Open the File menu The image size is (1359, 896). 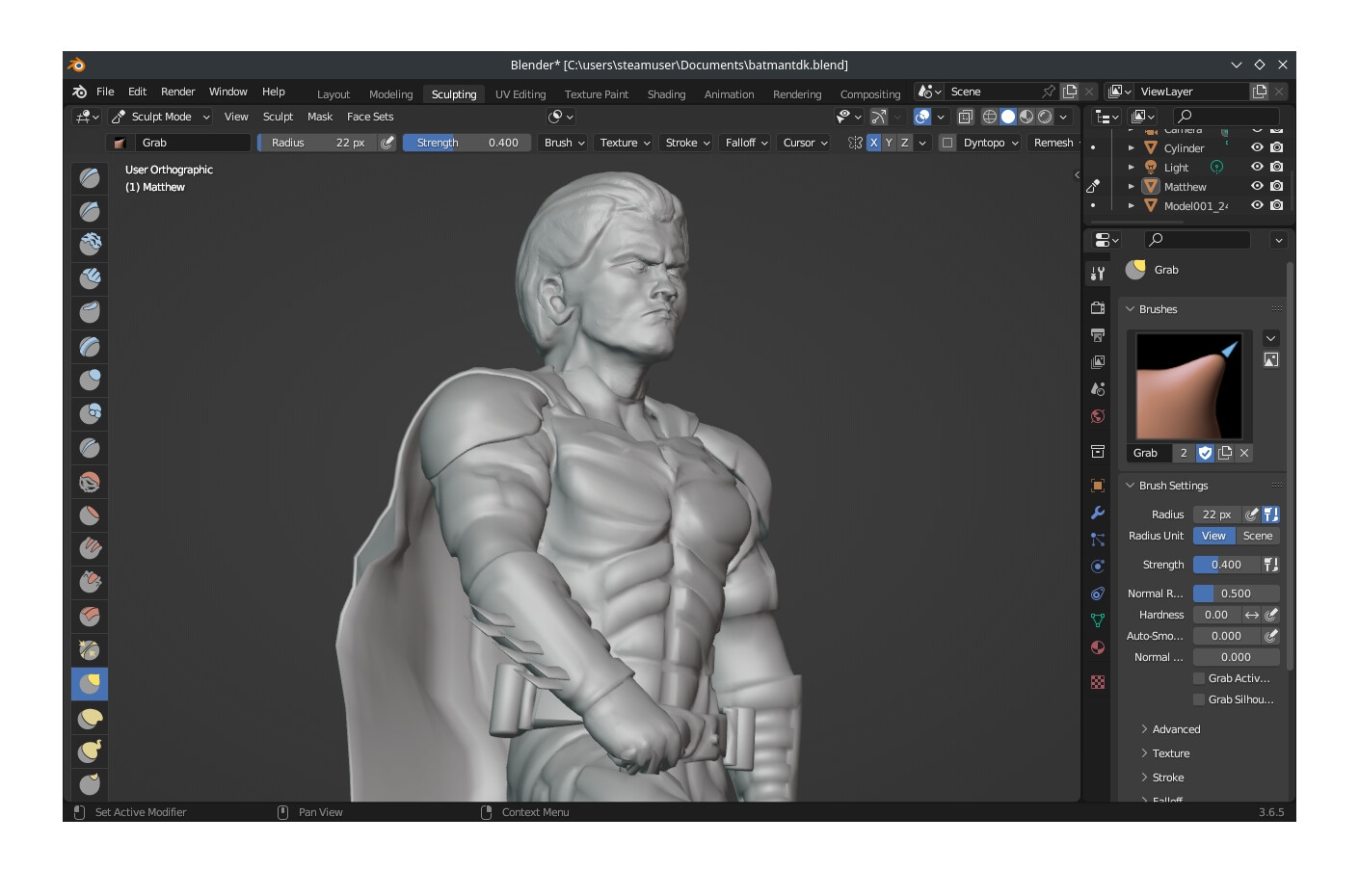(105, 92)
